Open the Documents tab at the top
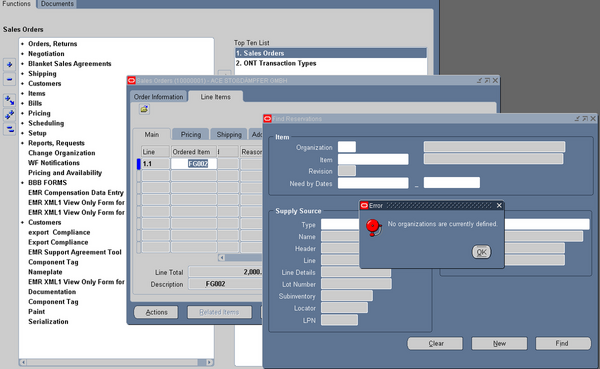The height and width of the screenshot is (369, 600). tap(57, 4)
